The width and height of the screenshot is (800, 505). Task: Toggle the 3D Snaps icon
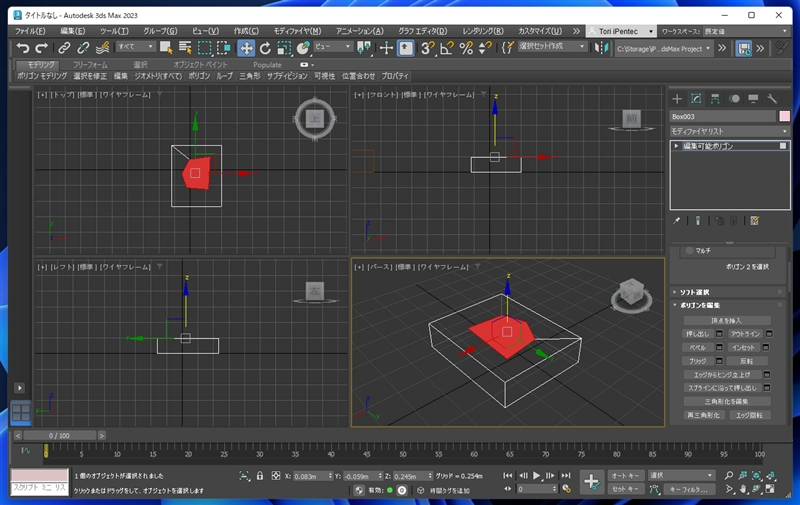428,48
